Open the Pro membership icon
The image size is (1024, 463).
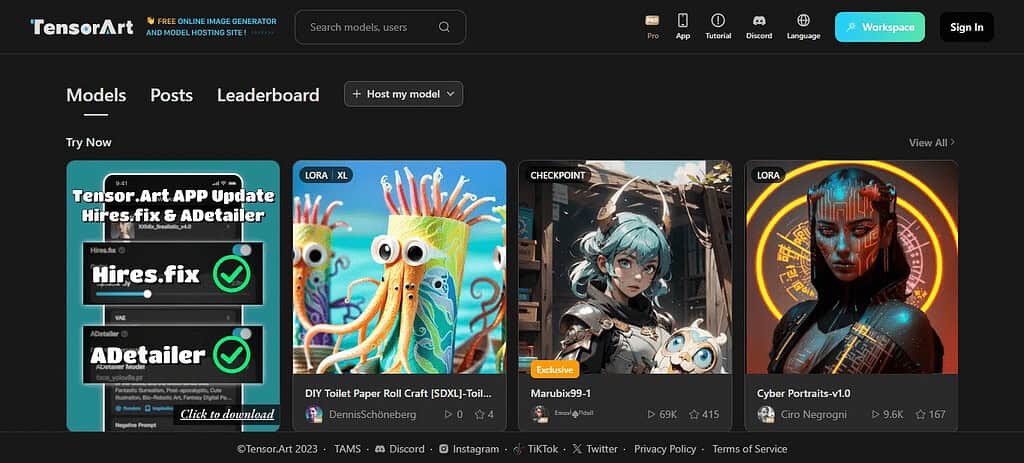(x=652, y=20)
